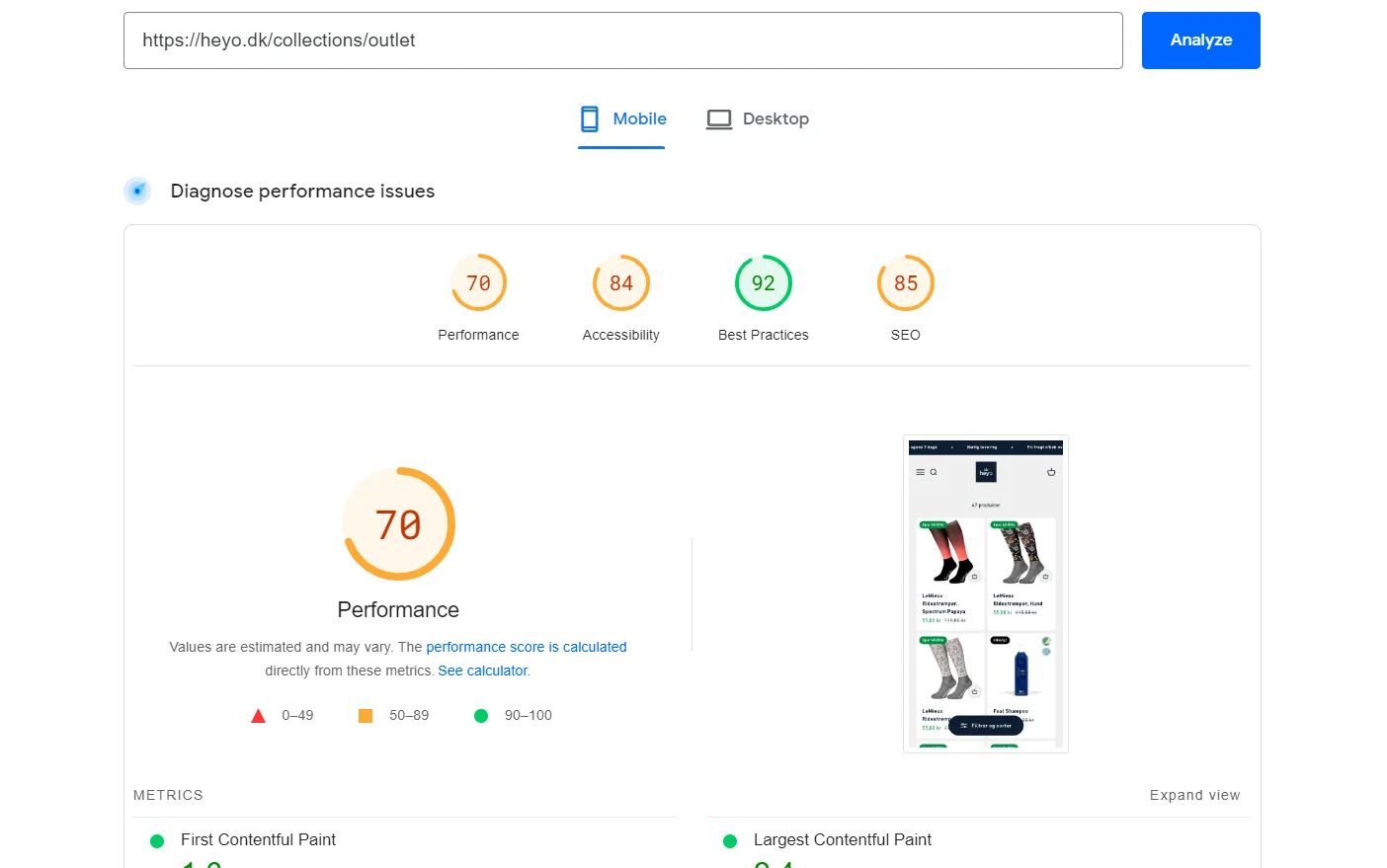Click Largest Contentful Paint green indicator

pyautogui.click(x=730, y=841)
